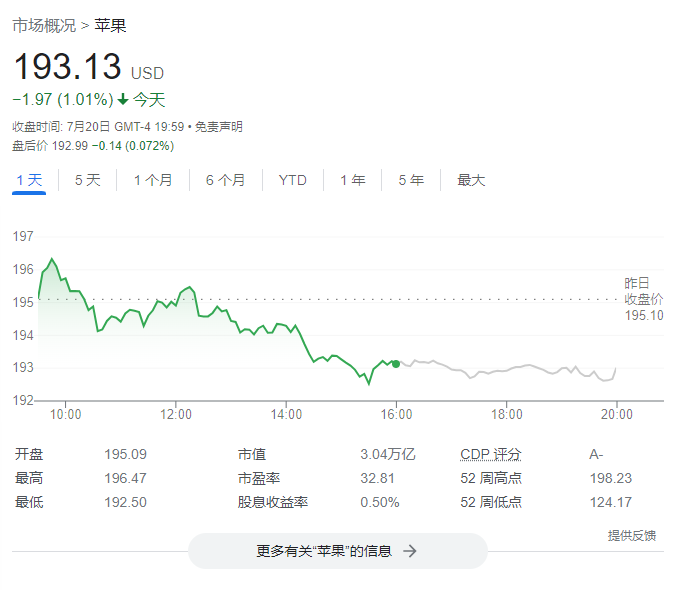This screenshot has width=698, height=590.
Task: Select the 1 个月 range tab
Action: click(153, 180)
